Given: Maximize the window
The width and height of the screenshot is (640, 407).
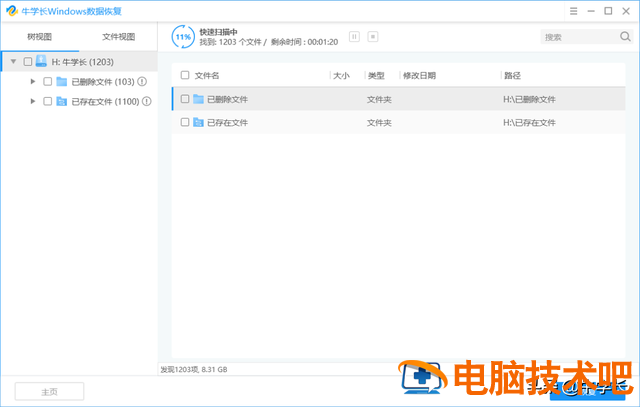Looking at the screenshot, I should (608, 11).
